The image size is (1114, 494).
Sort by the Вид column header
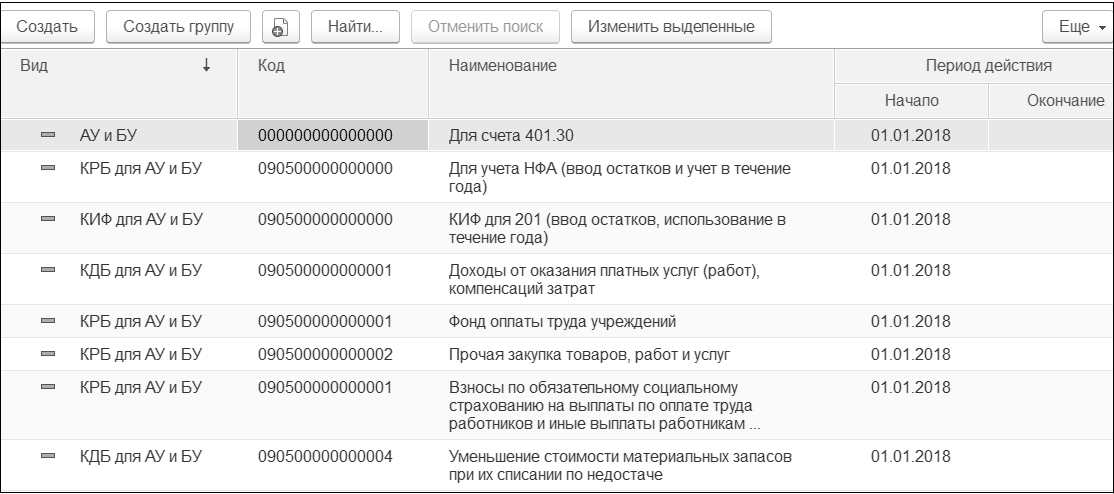[118, 65]
